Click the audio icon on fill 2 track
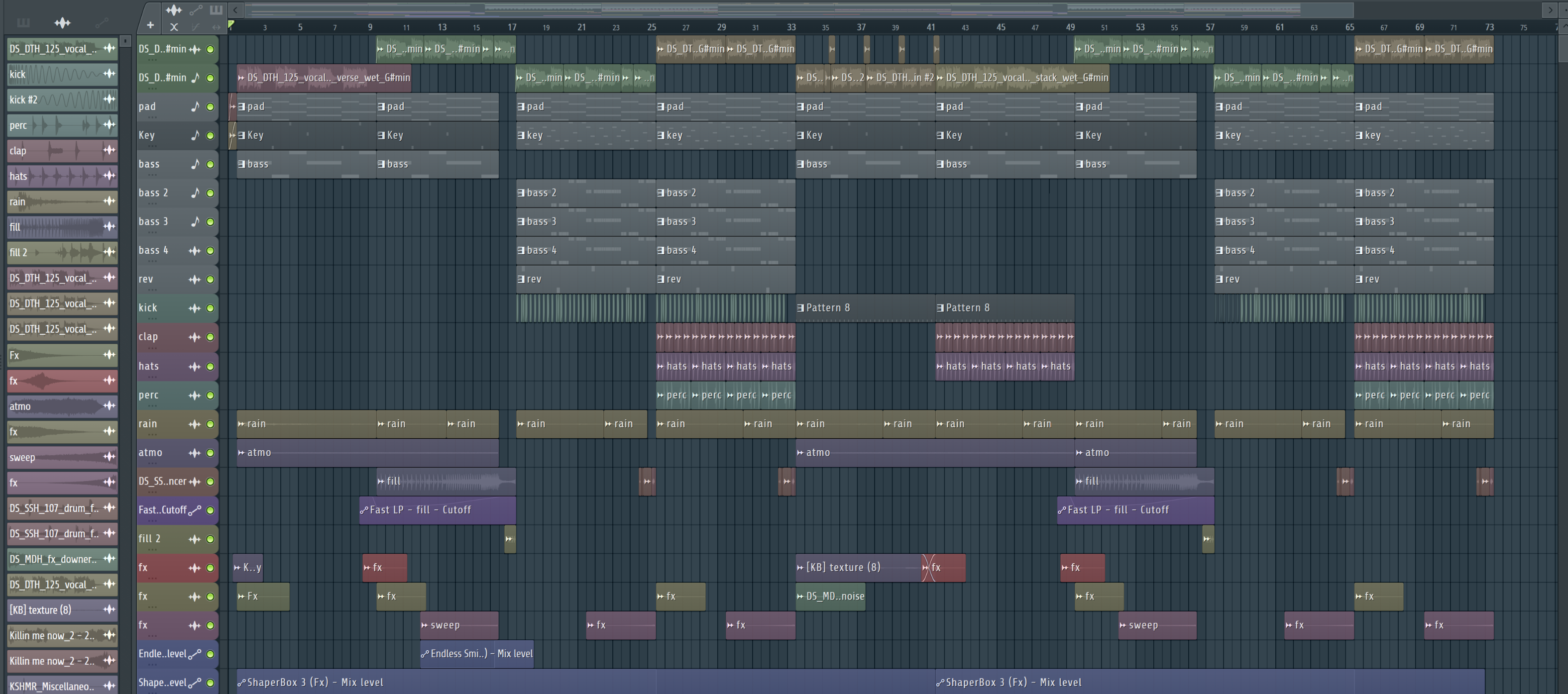1568x694 pixels. [195, 539]
